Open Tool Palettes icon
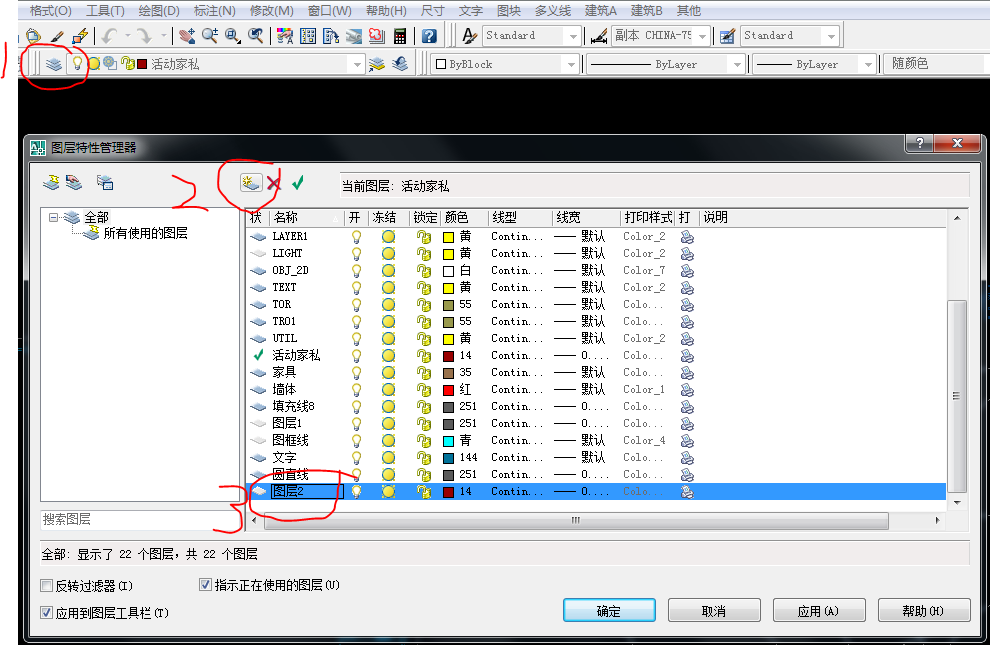This screenshot has width=990, height=645. (x=331, y=36)
